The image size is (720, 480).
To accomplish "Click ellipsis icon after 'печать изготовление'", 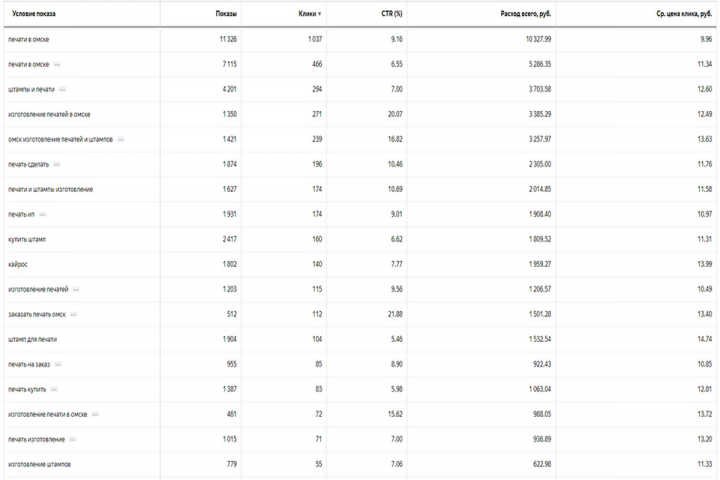I will [x=74, y=439].
